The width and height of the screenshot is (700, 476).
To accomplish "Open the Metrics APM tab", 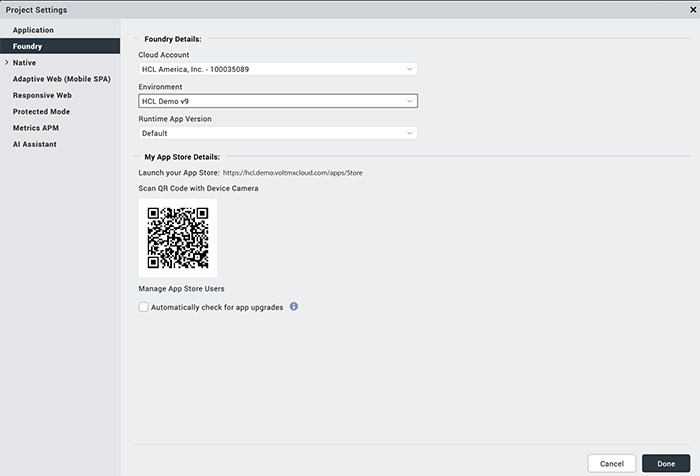I will pyautogui.click(x=35, y=128).
